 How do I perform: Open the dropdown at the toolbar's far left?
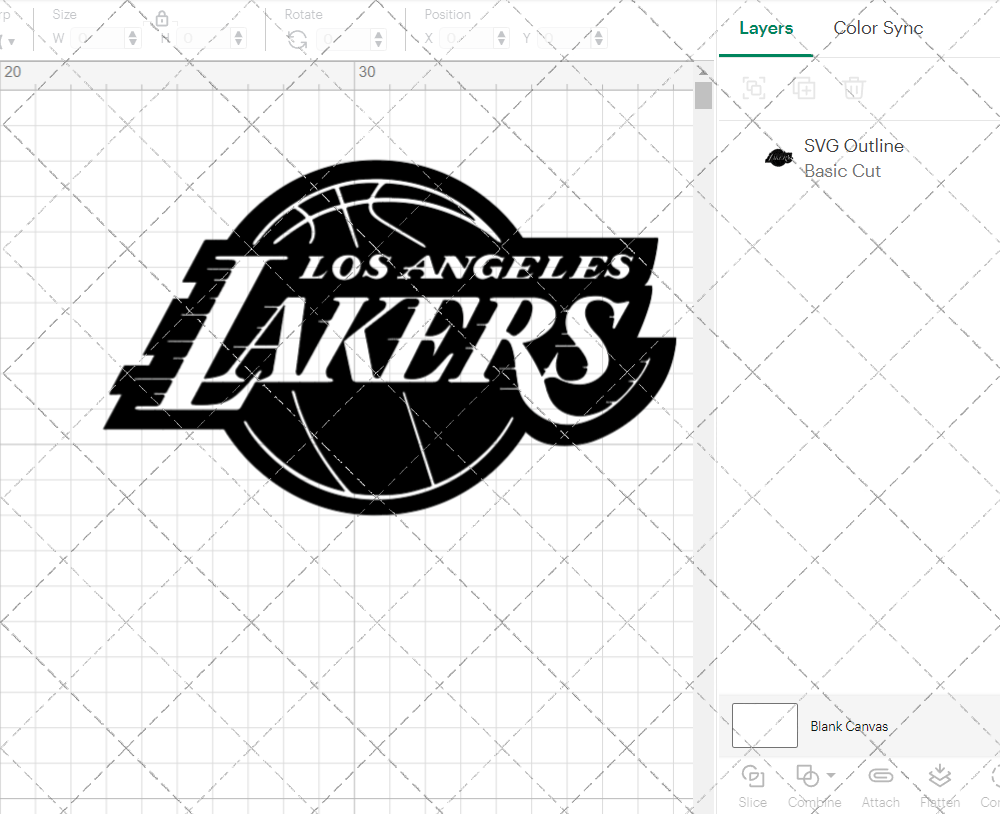pos(12,39)
